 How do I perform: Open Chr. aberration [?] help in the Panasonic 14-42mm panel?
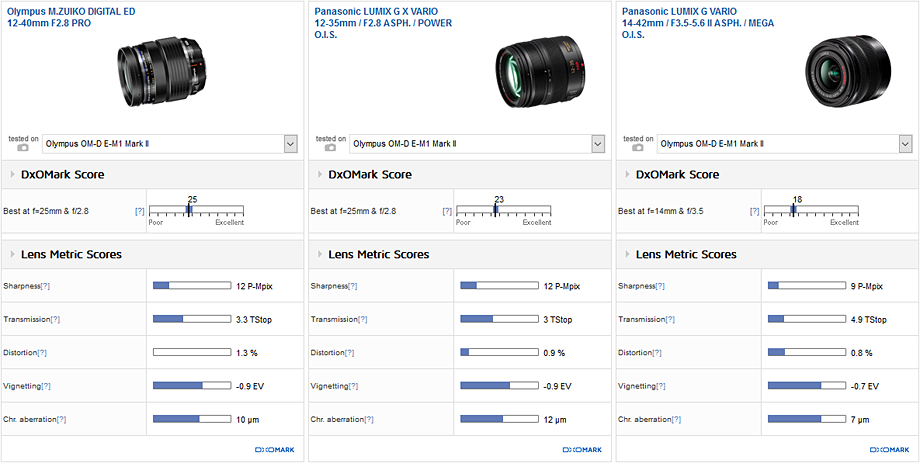coord(676,419)
